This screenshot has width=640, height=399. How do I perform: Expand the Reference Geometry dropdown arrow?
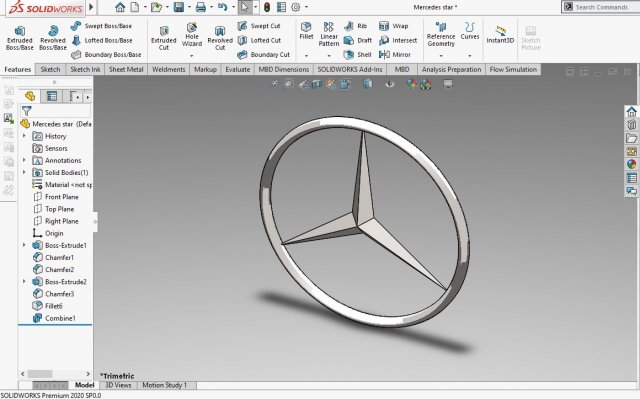[441, 55]
